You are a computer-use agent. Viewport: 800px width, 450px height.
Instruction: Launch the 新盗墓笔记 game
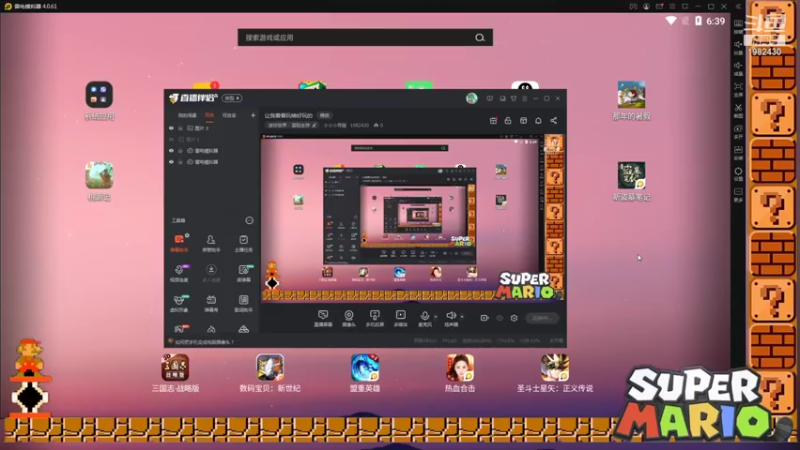(x=631, y=181)
